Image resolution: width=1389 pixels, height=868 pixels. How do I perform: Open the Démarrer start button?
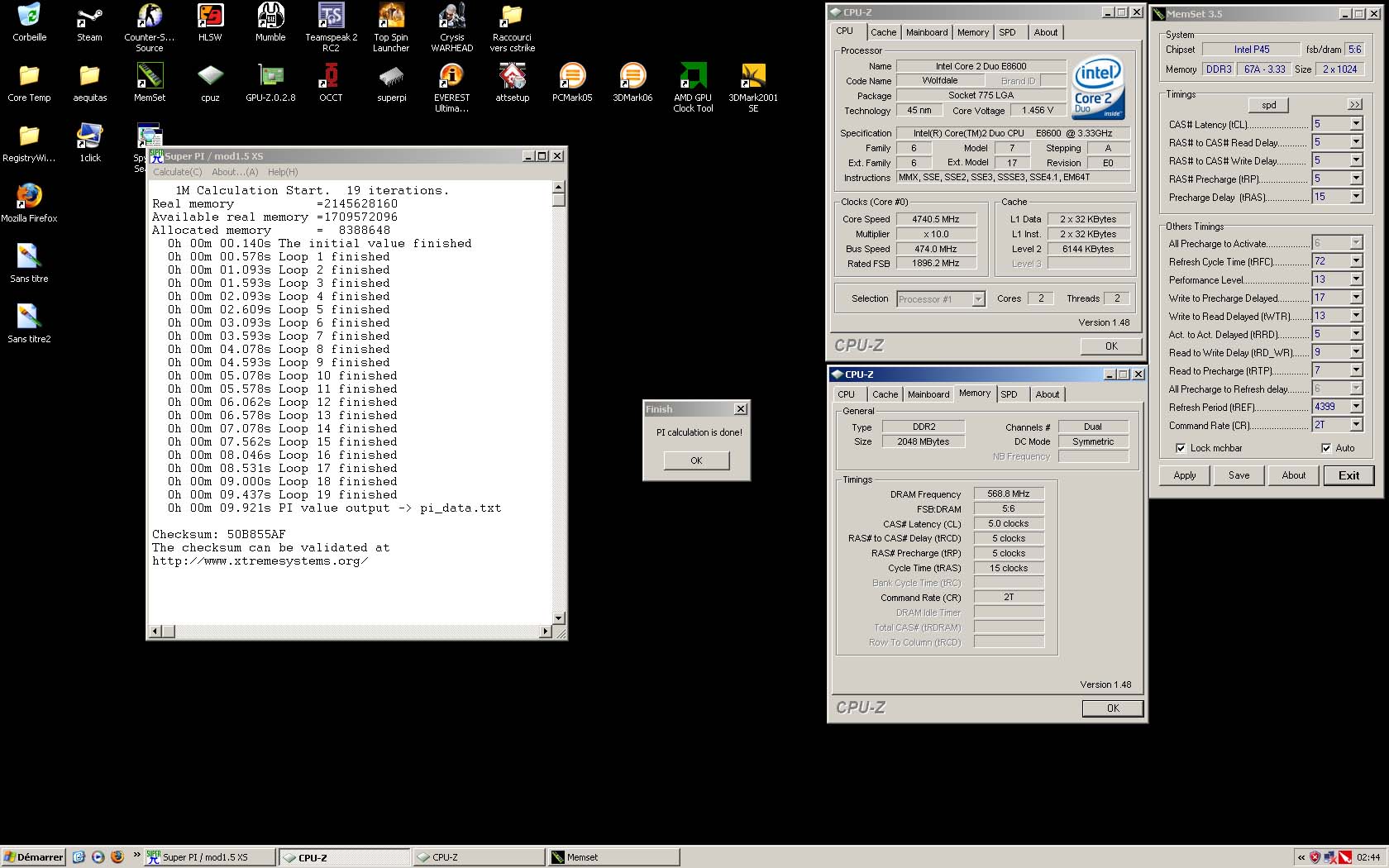pos(33,857)
